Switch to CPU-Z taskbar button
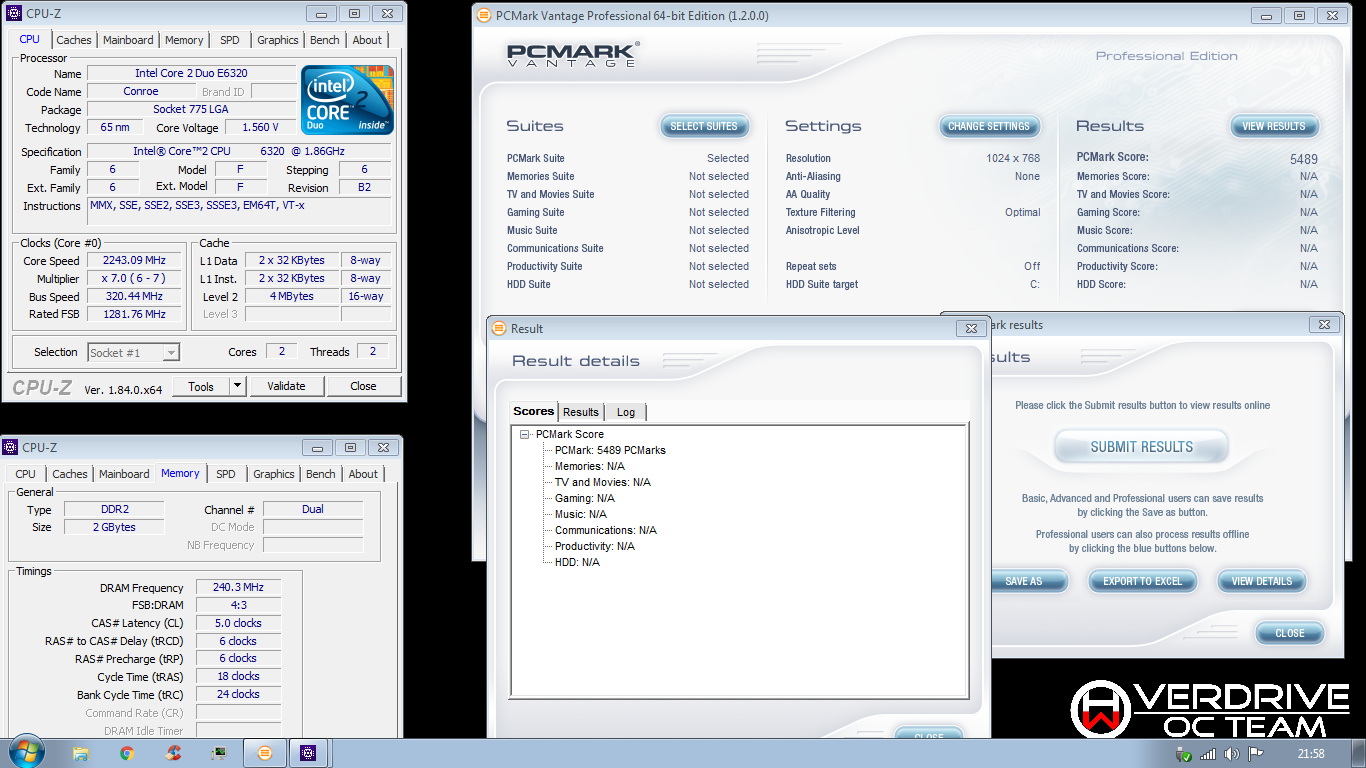1366x768 pixels. coord(308,753)
